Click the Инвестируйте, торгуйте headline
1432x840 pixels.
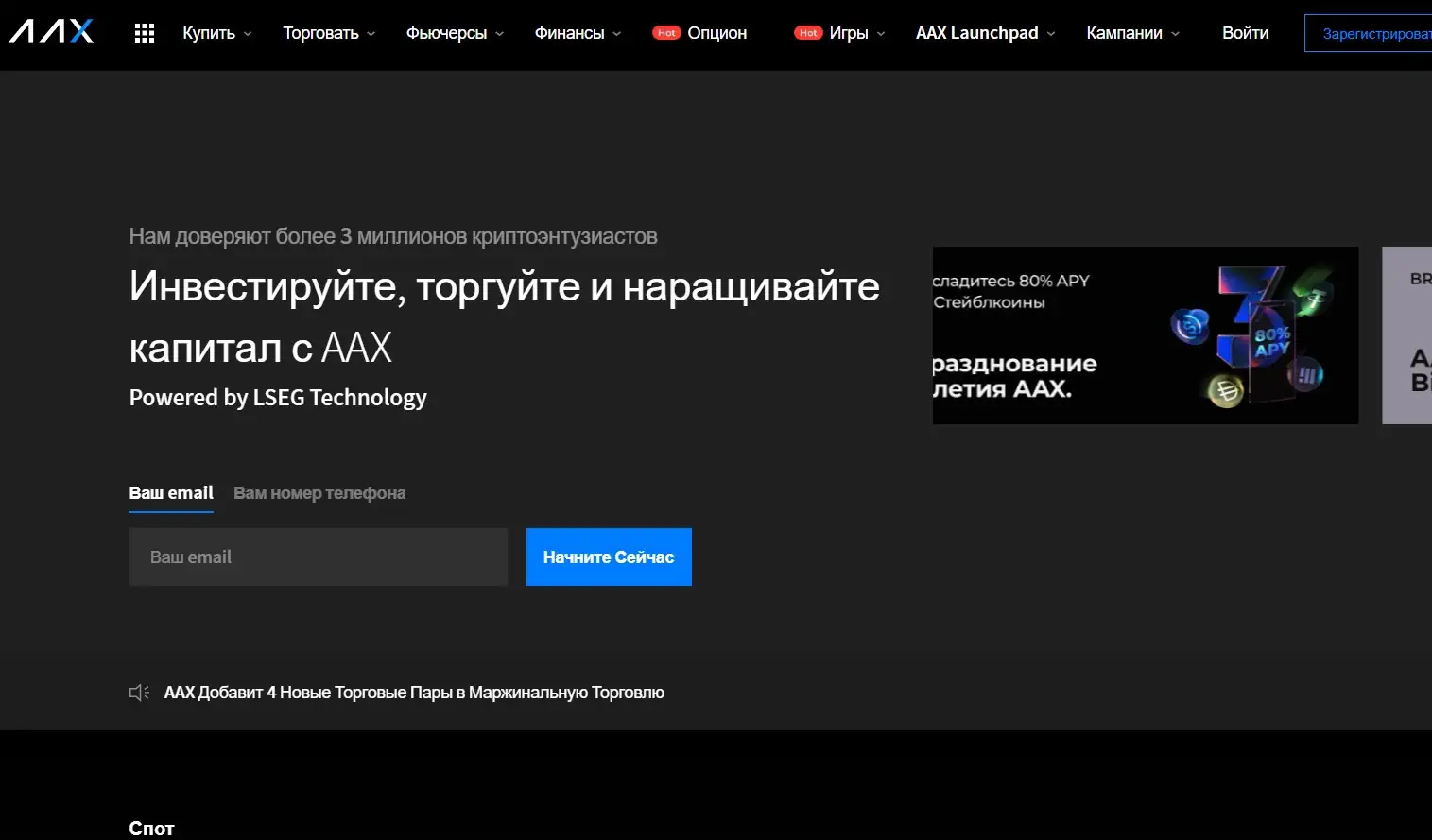click(505, 317)
